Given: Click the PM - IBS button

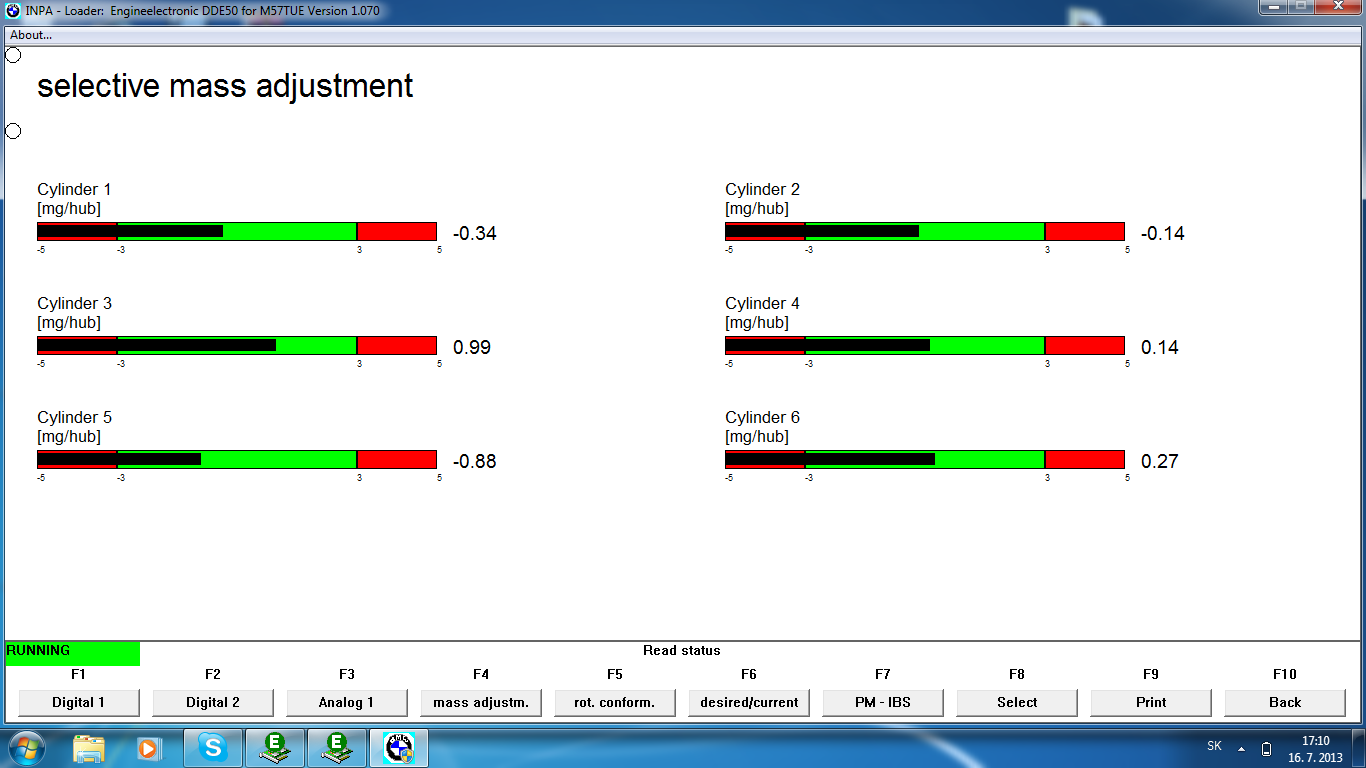Looking at the screenshot, I should point(883,702).
